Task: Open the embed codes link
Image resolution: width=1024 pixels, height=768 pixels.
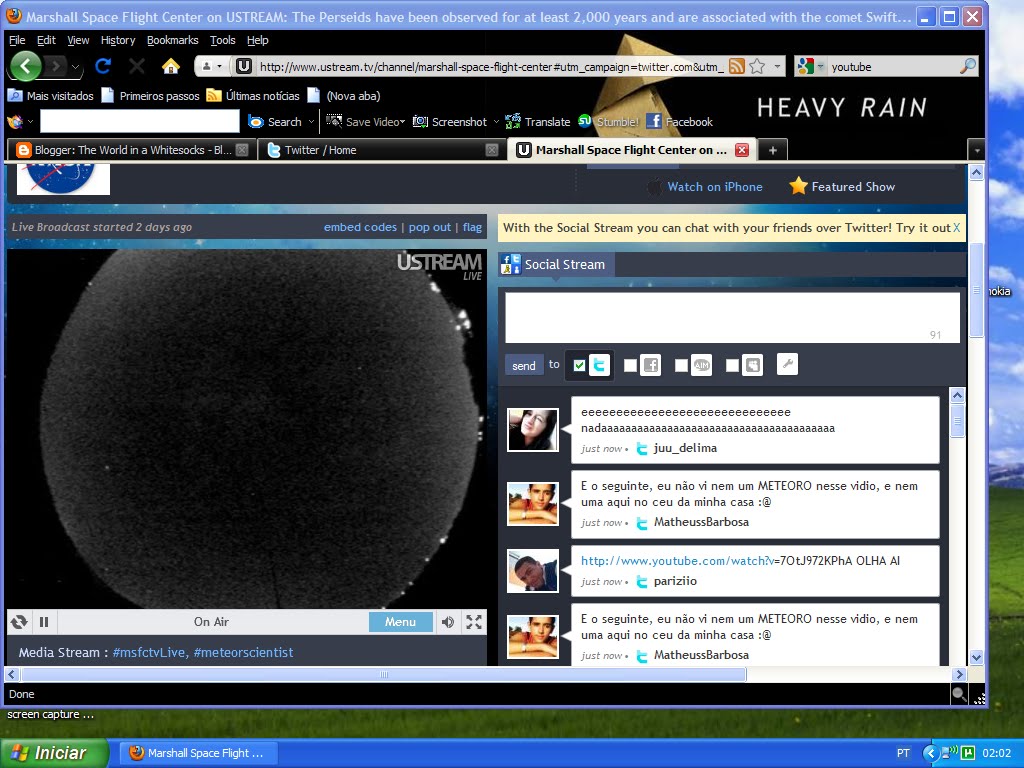Action: [360, 227]
